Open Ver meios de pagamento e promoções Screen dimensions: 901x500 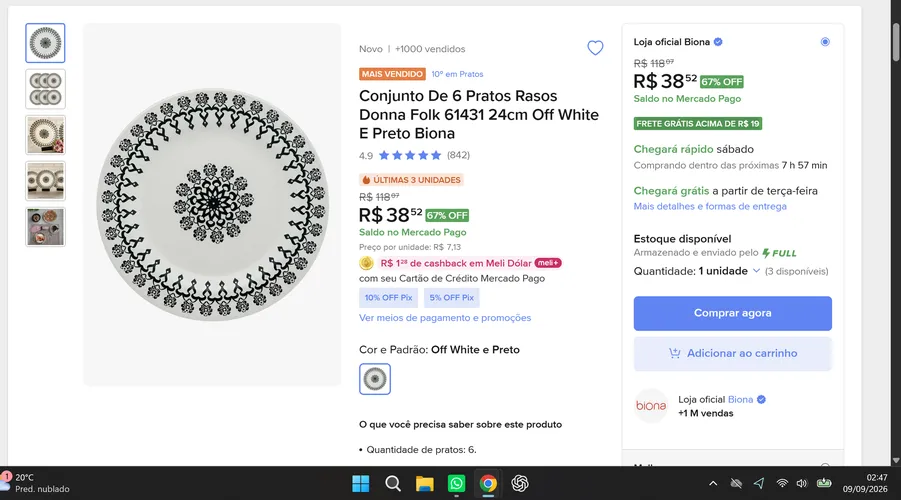click(445, 318)
